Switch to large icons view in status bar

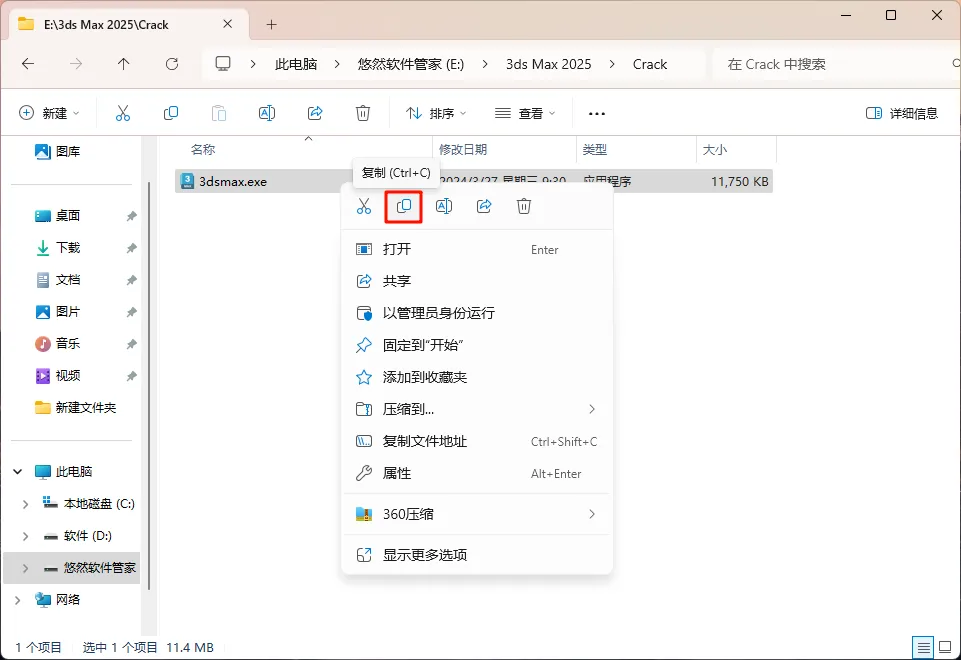click(x=946, y=647)
